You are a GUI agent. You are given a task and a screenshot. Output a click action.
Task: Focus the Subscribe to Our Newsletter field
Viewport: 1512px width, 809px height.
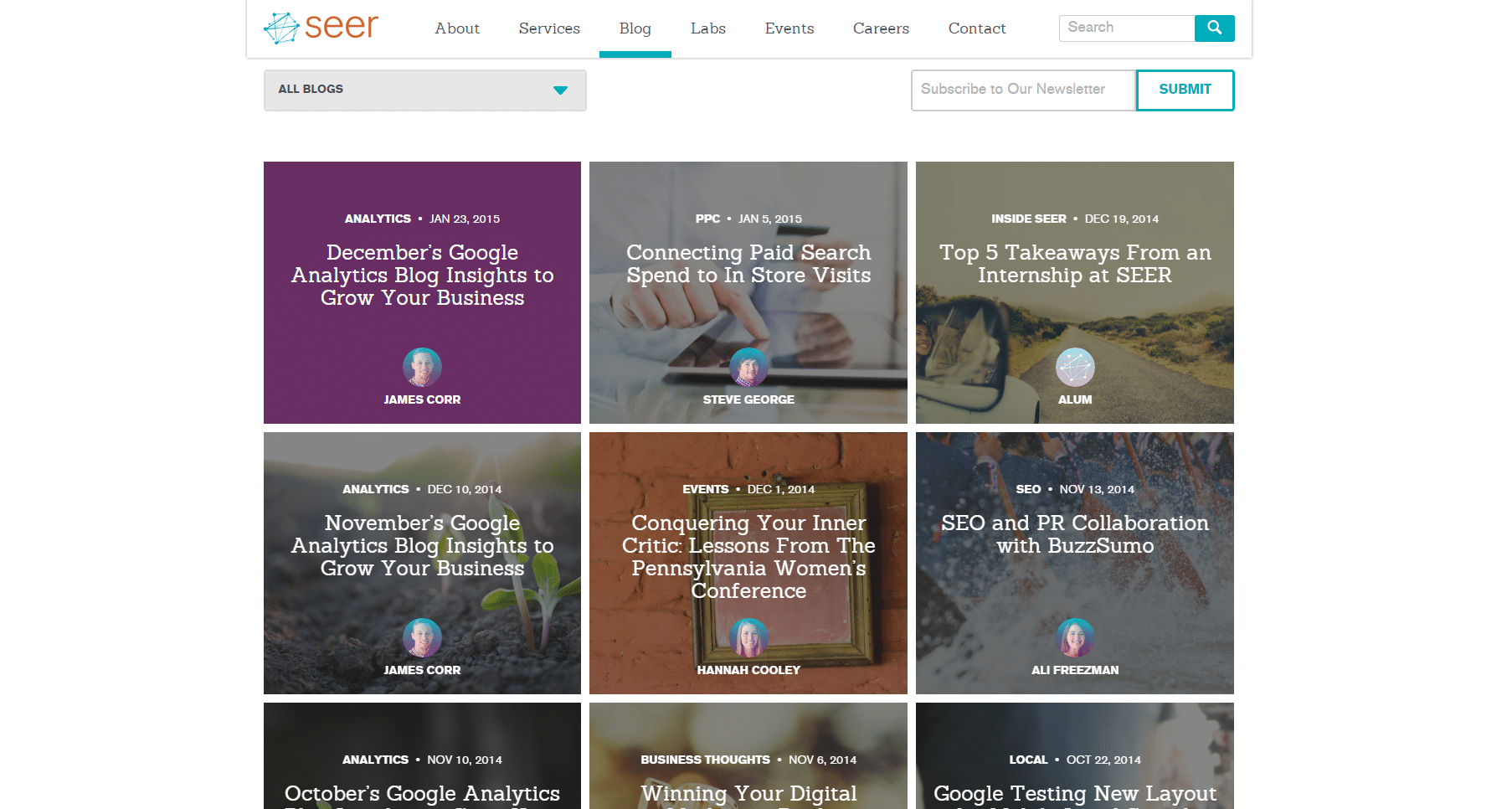coord(1023,90)
